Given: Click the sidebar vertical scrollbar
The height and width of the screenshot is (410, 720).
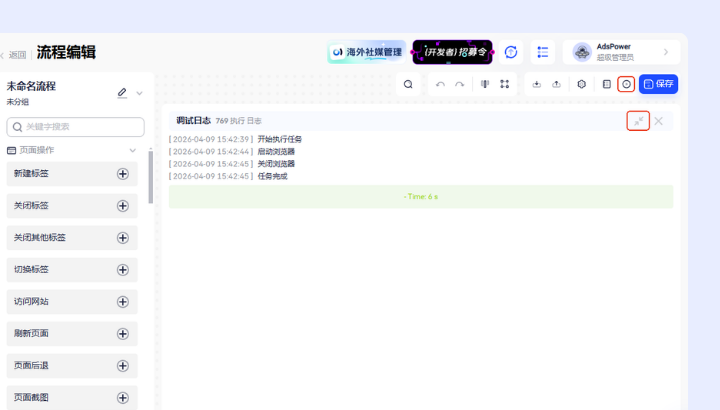Looking at the screenshot, I should coord(151,177).
